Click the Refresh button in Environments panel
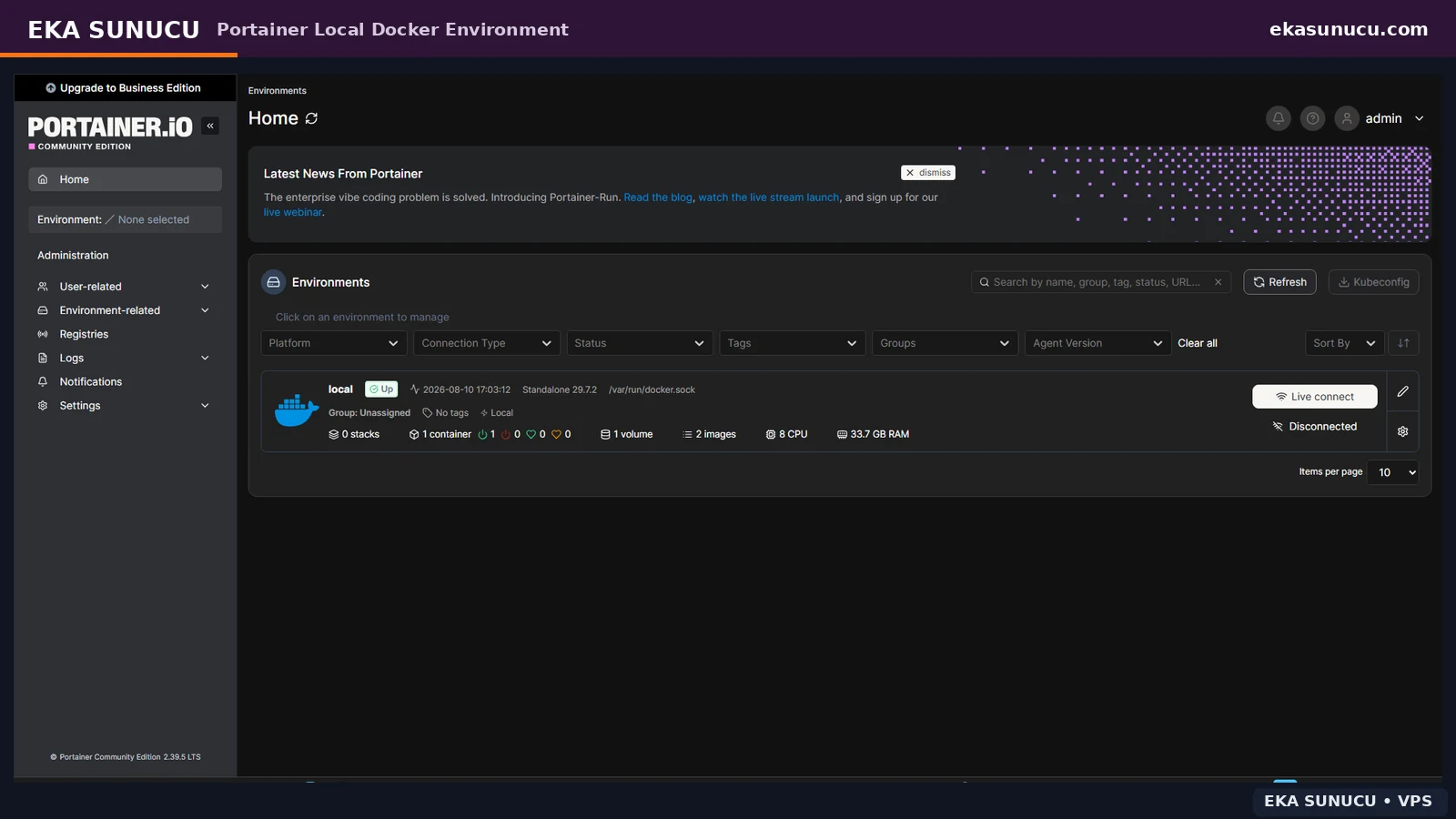Screen dimensions: 1456x819 1279,282
